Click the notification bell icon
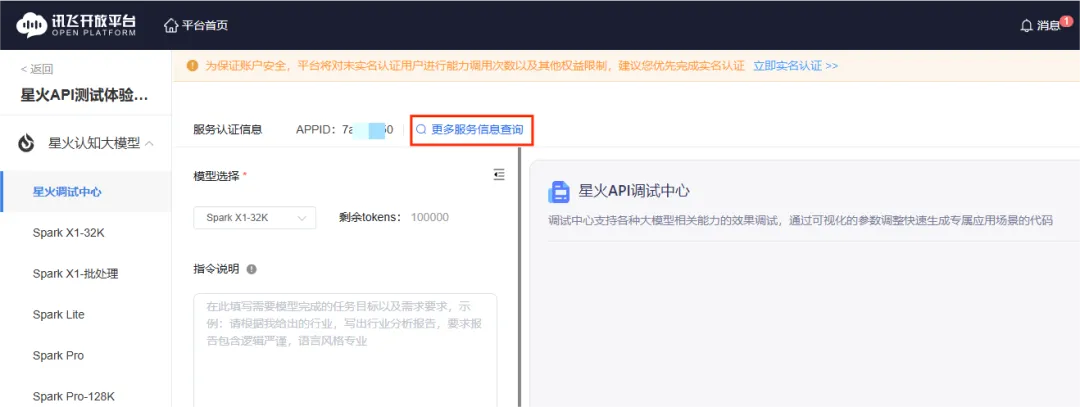 coord(1026,26)
